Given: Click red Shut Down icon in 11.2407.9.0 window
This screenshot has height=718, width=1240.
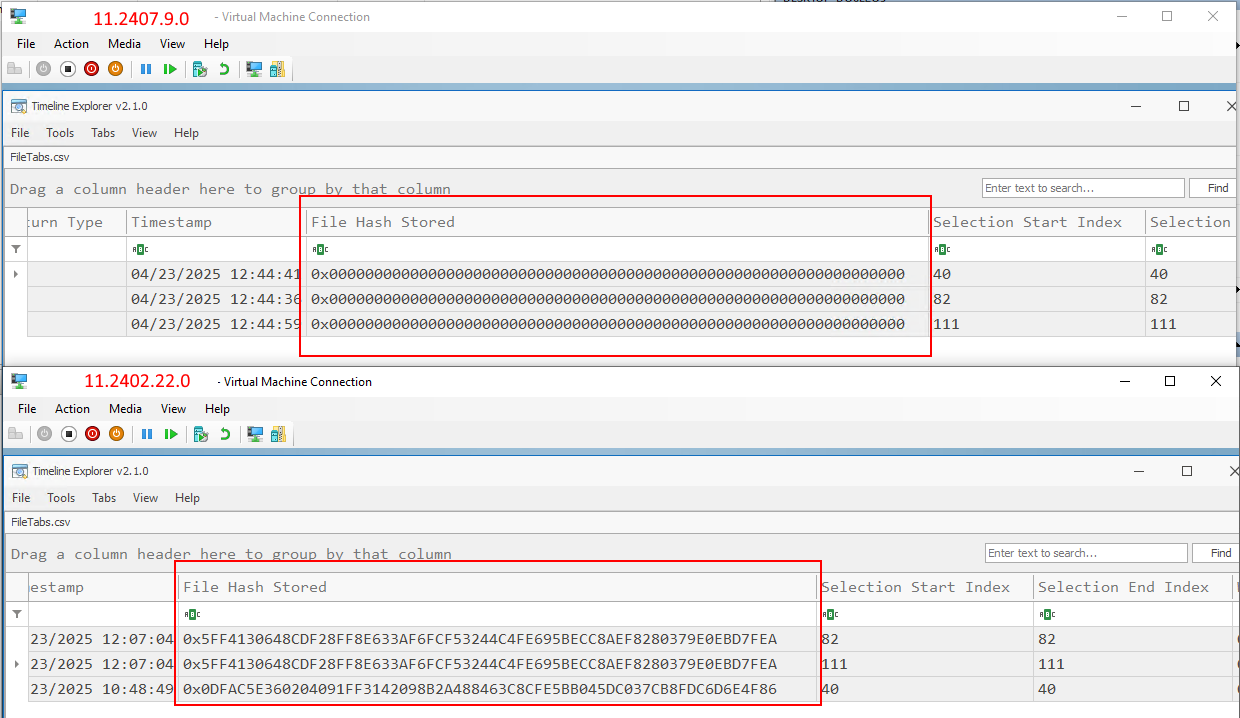Looking at the screenshot, I should [91, 69].
